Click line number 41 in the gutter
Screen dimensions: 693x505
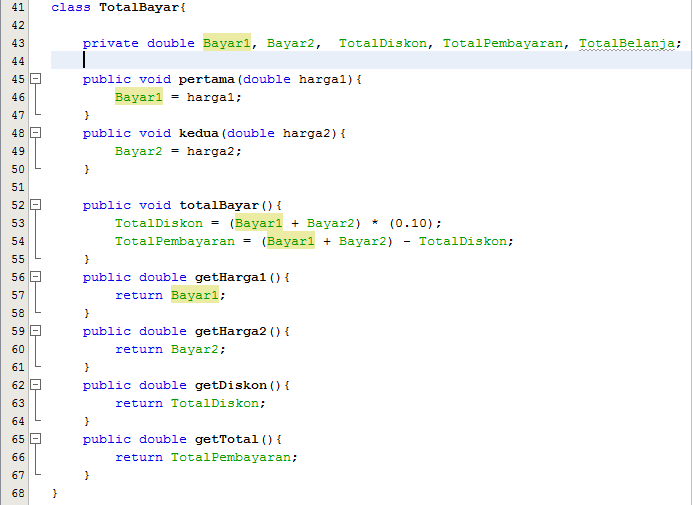click(x=18, y=8)
